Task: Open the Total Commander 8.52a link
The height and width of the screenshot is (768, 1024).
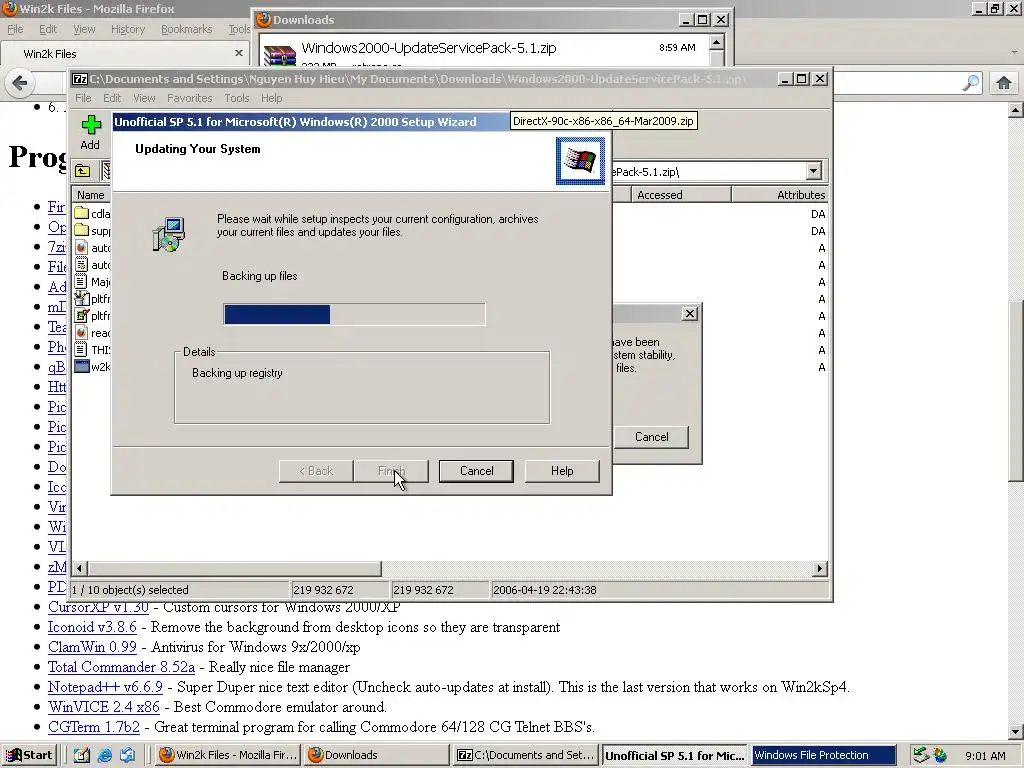Action: pos(121,667)
